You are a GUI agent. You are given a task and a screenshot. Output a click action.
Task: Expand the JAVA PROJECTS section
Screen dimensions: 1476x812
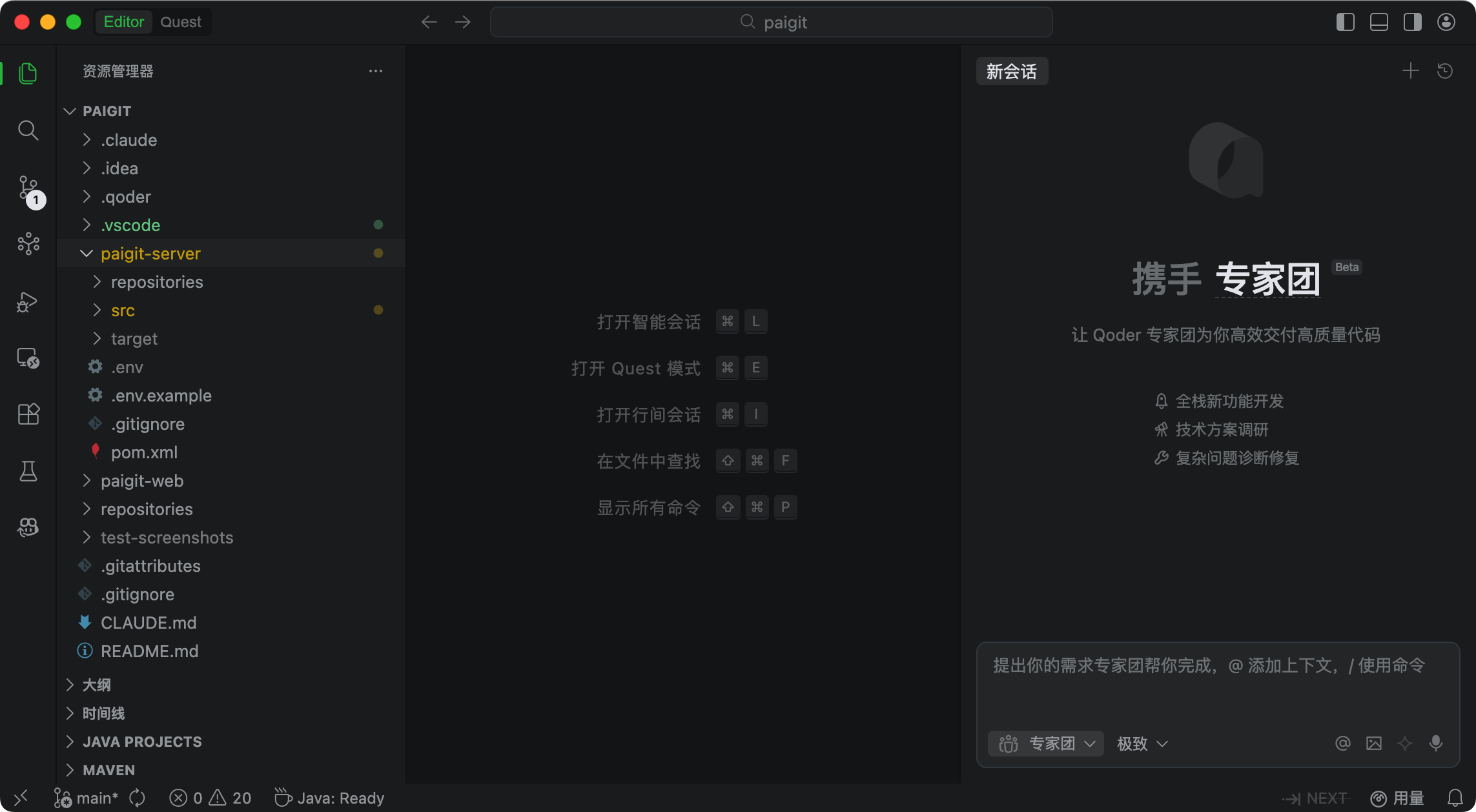pyautogui.click(x=142, y=742)
